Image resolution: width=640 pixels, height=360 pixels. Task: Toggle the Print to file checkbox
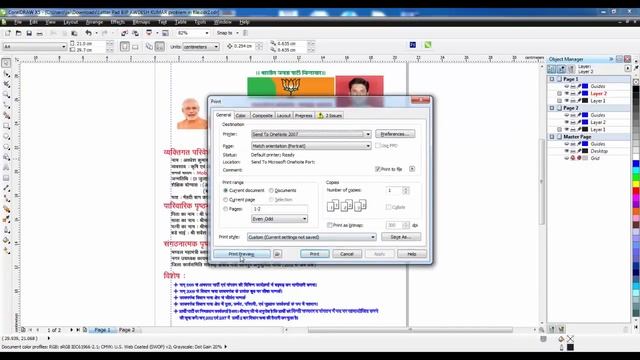(378, 169)
